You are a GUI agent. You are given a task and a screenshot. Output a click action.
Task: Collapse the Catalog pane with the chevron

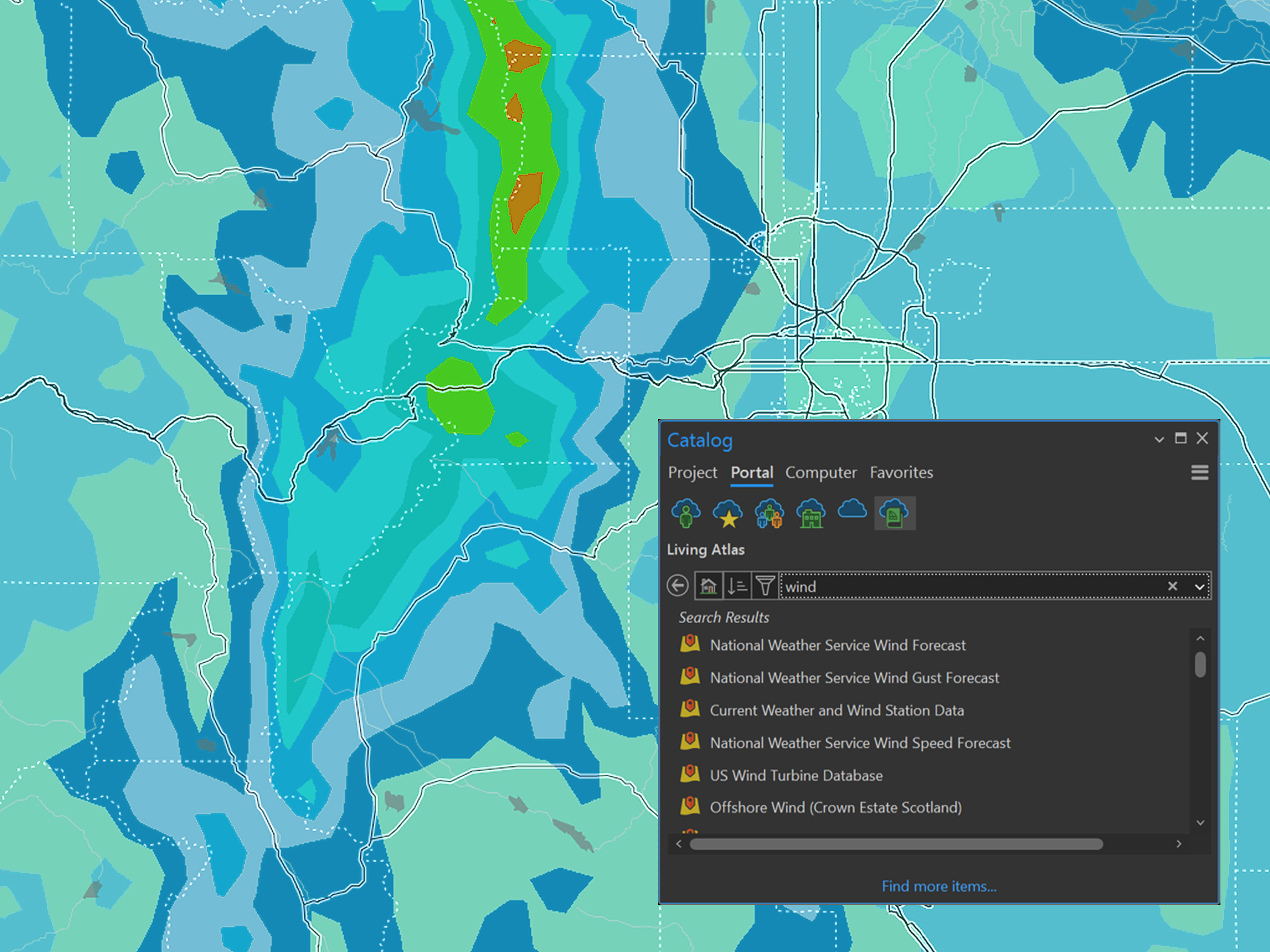(x=1159, y=439)
